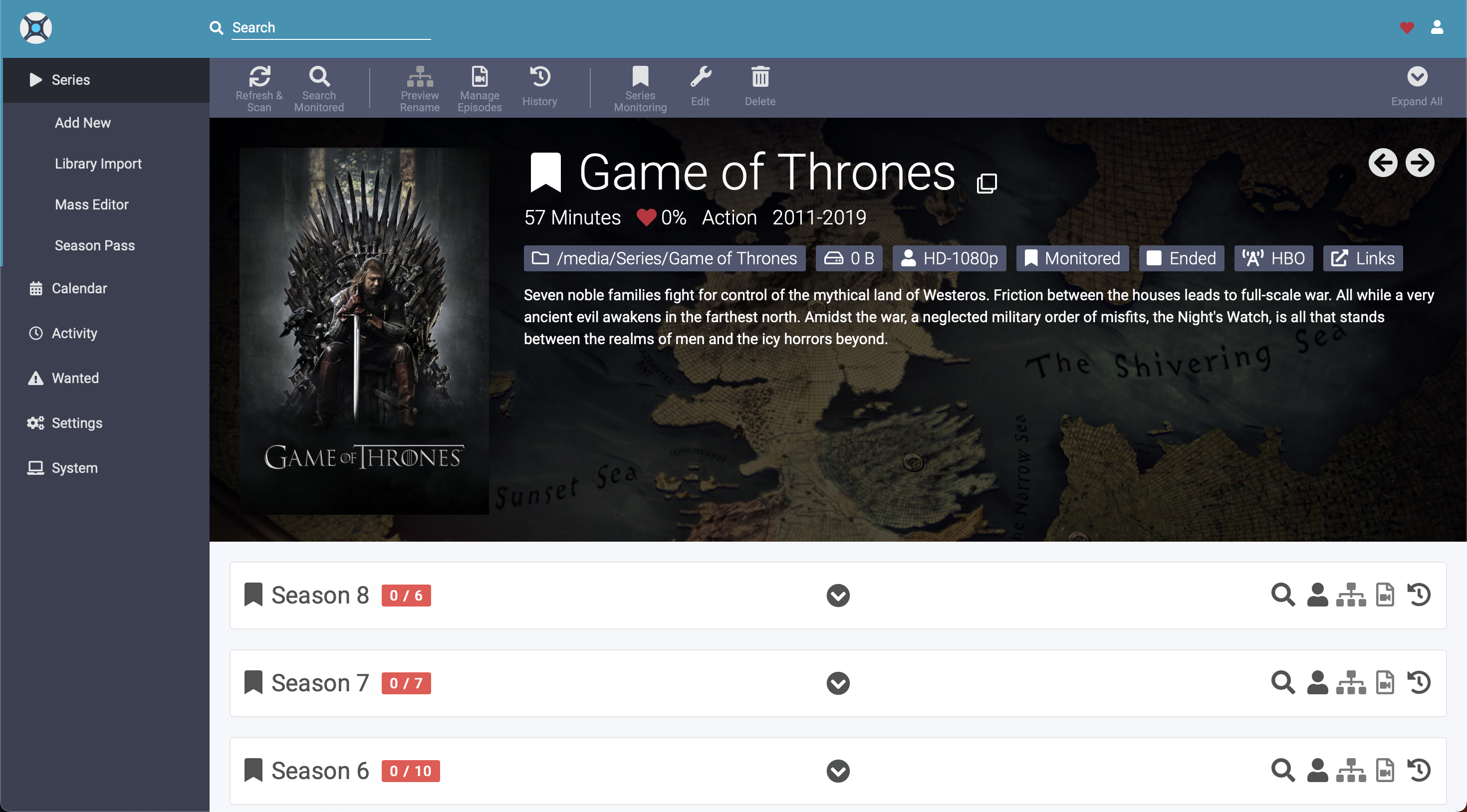Open Preview Rename in toolbar
The height and width of the screenshot is (812, 1467).
pos(420,88)
